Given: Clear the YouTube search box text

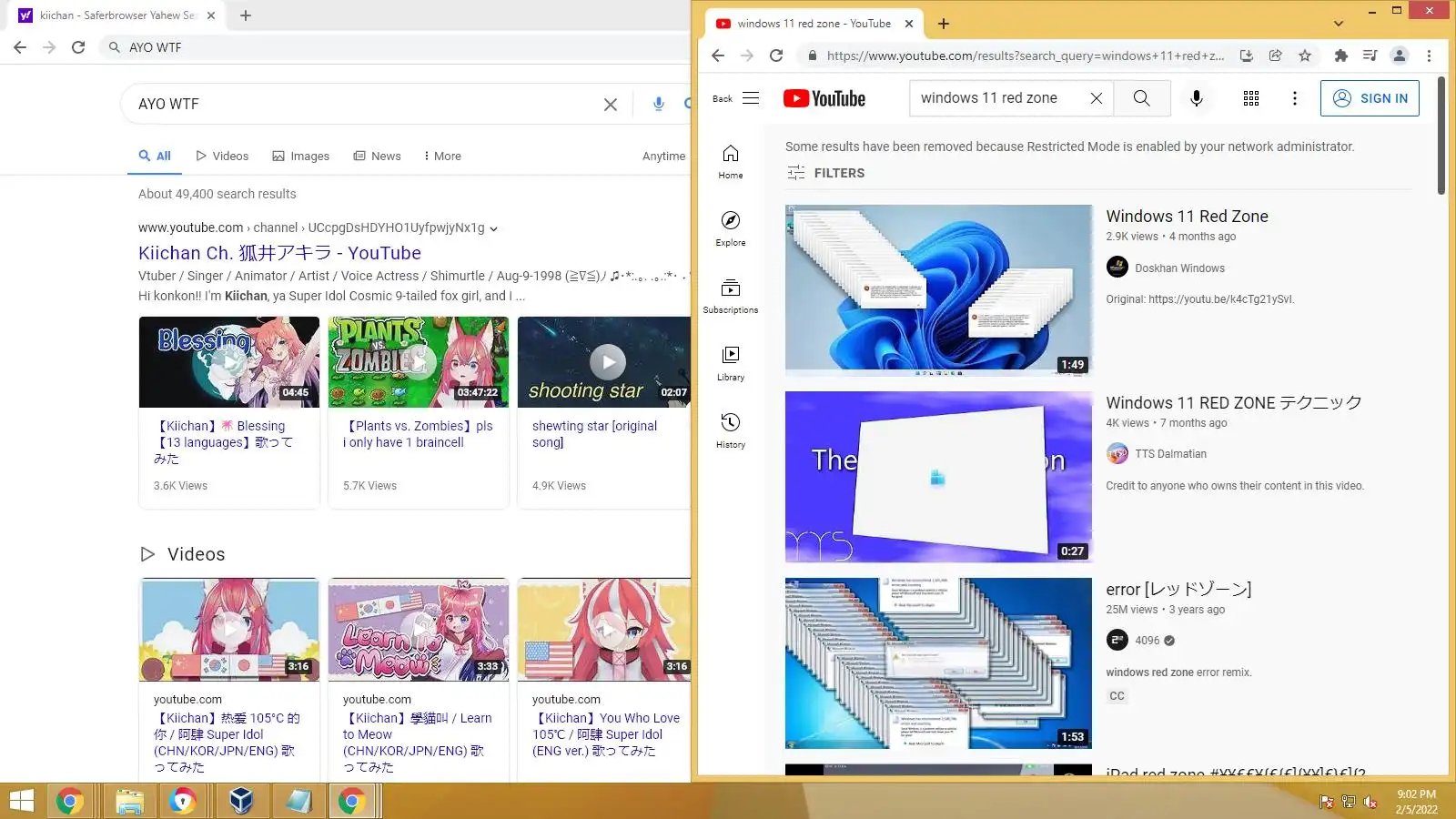Looking at the screenshot, I should 1097,98.
